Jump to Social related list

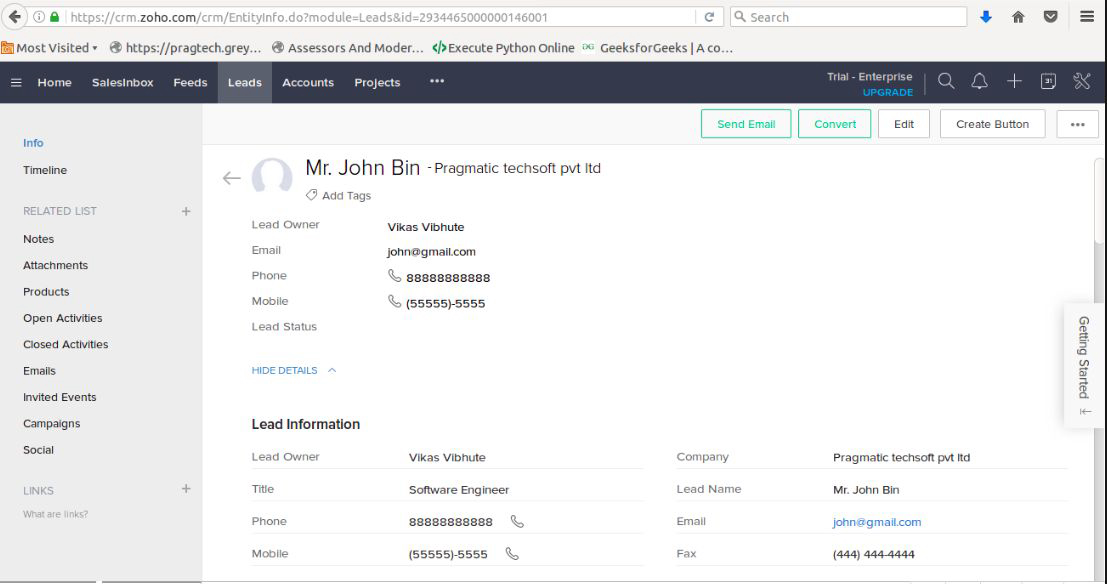coord(38,450)
